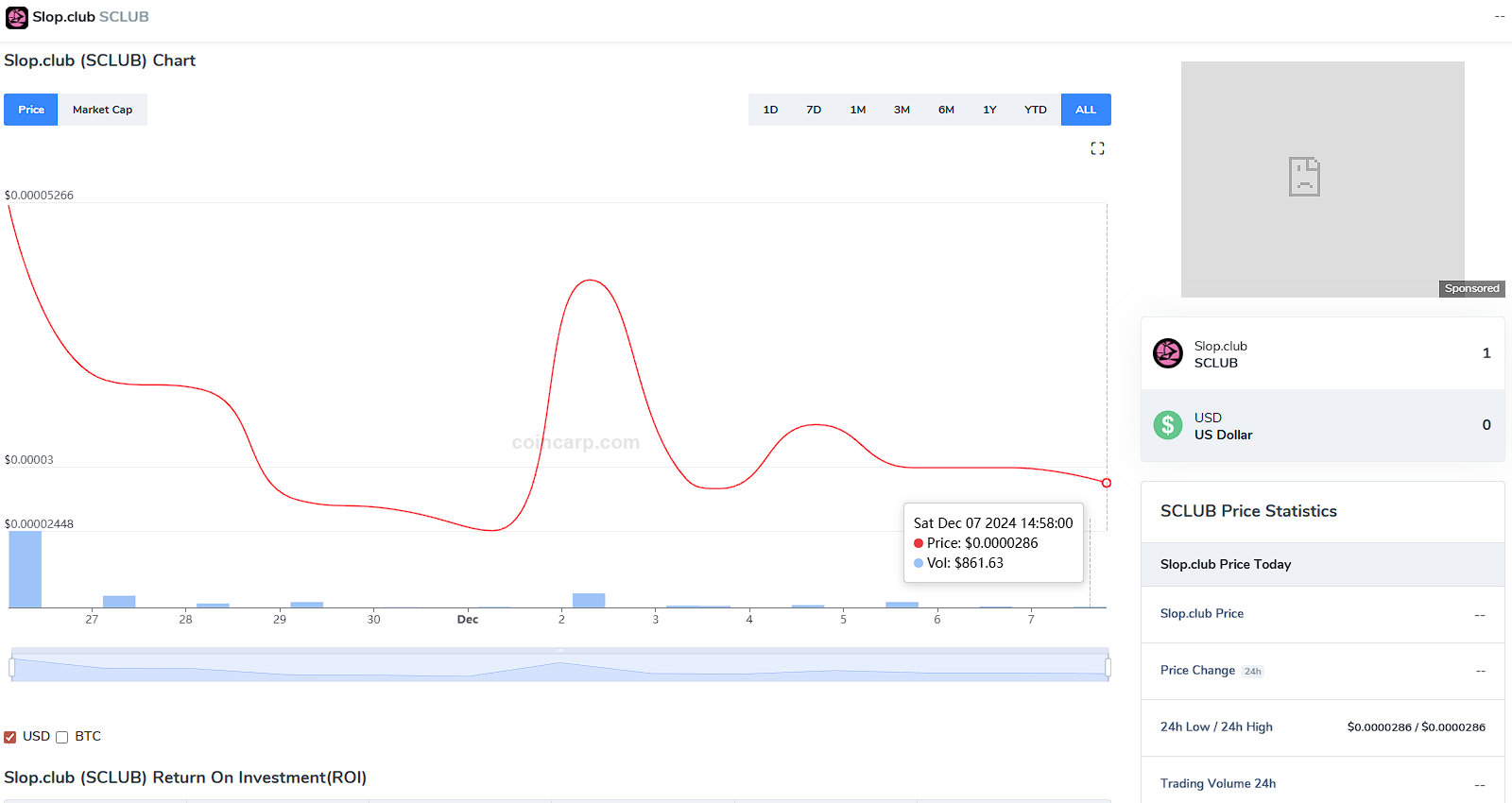Switch chart to Price view
The image size is (1512, 803).
pyautogui.click(x=31, y=110)
